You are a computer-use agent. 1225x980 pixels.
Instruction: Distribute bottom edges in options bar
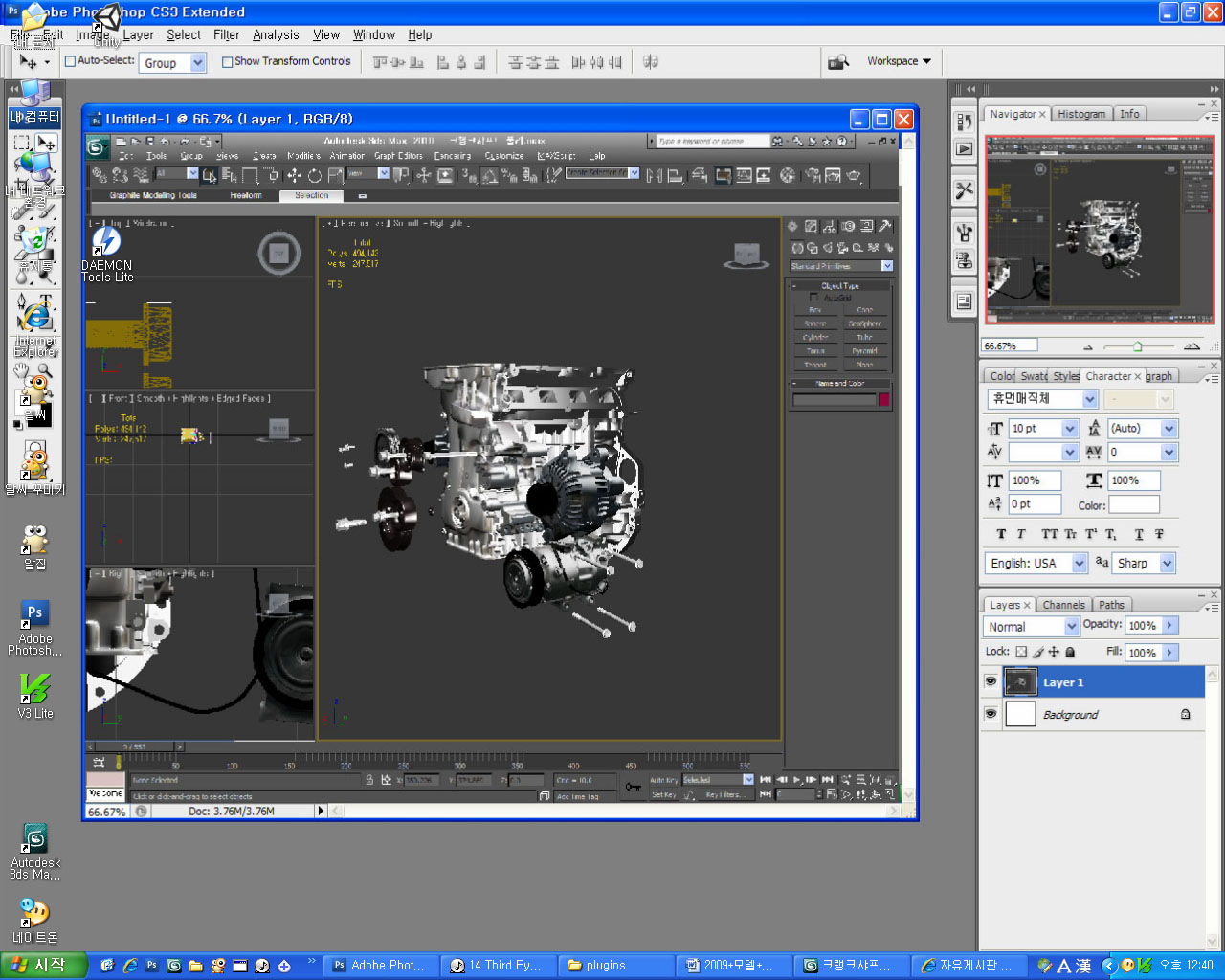click(552, 62)
